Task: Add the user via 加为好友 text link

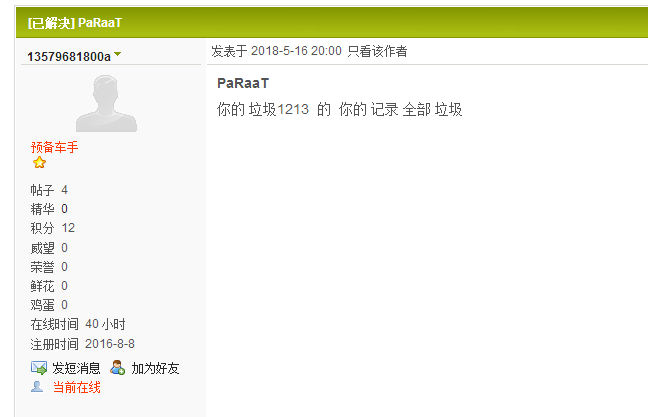Action: (x=155, y=368)
